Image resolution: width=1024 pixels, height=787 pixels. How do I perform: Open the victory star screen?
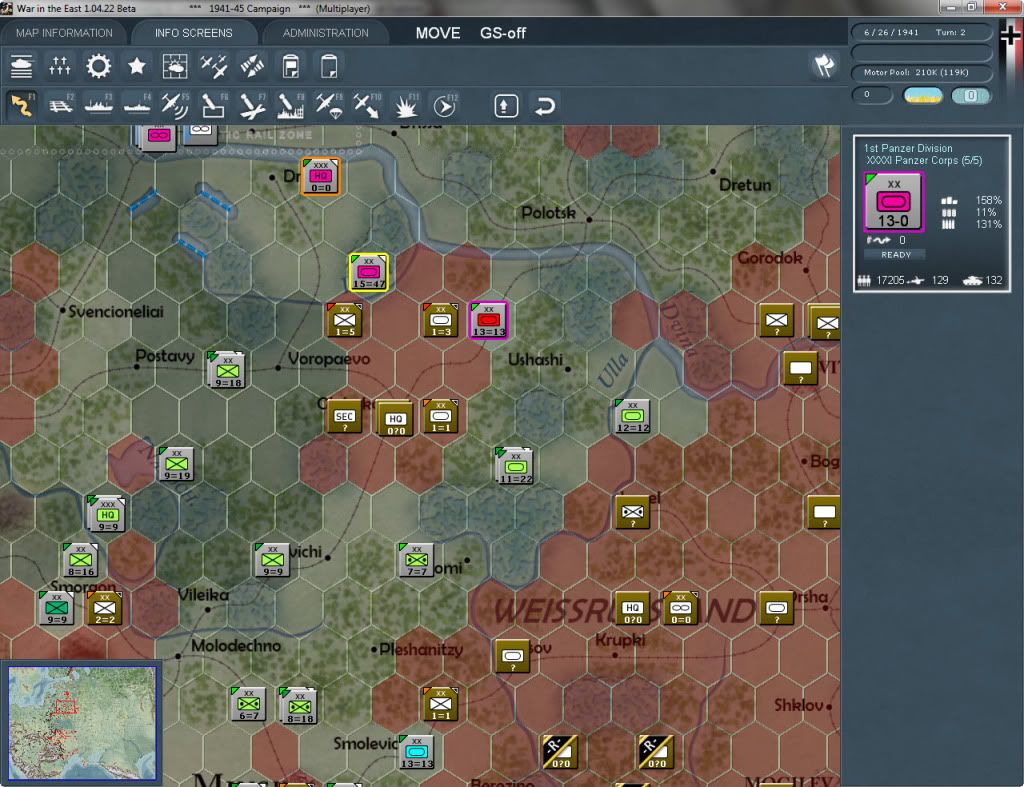coord(136,66)
